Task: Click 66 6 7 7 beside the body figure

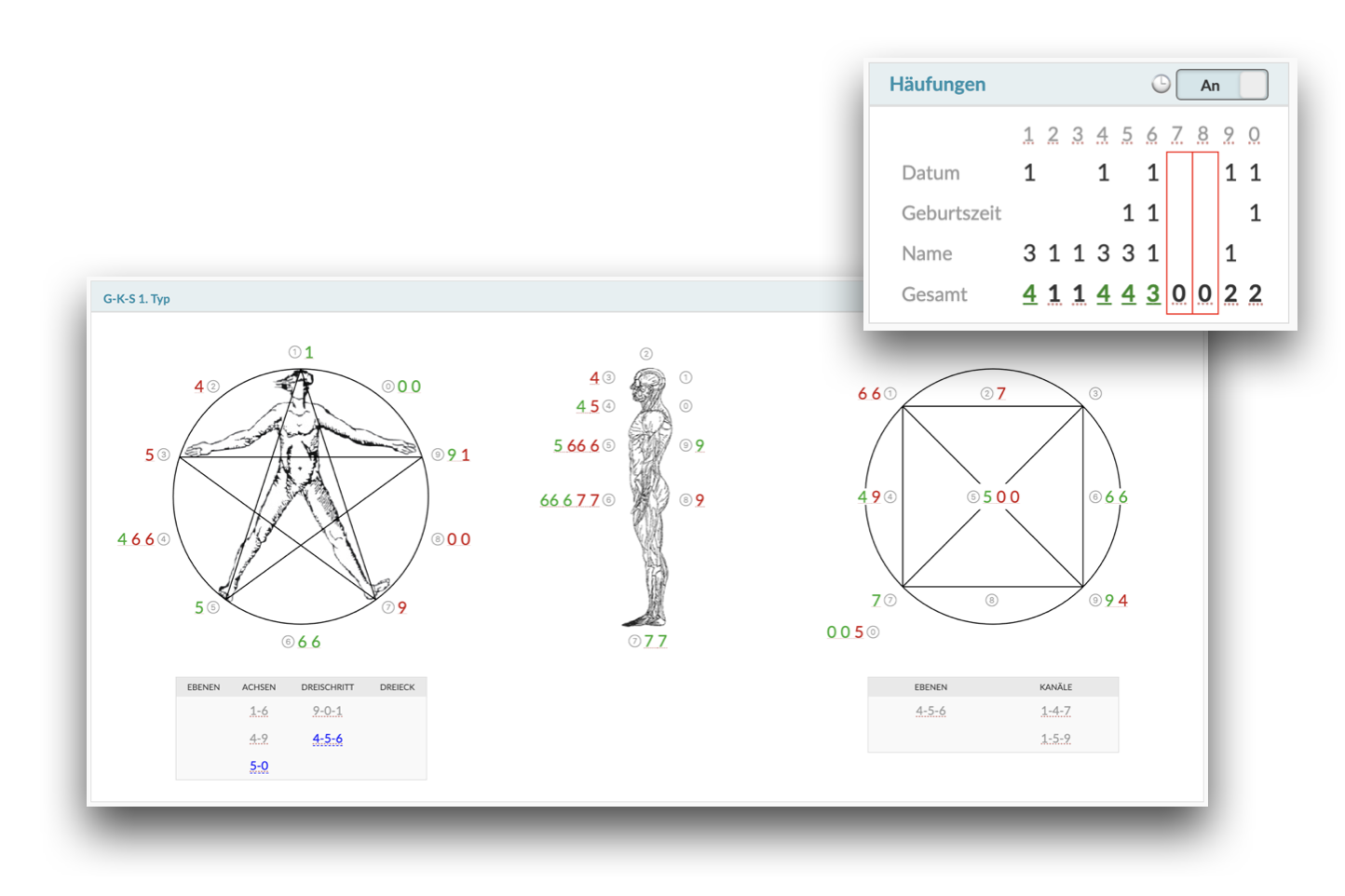Action: (x=570, y=500)
